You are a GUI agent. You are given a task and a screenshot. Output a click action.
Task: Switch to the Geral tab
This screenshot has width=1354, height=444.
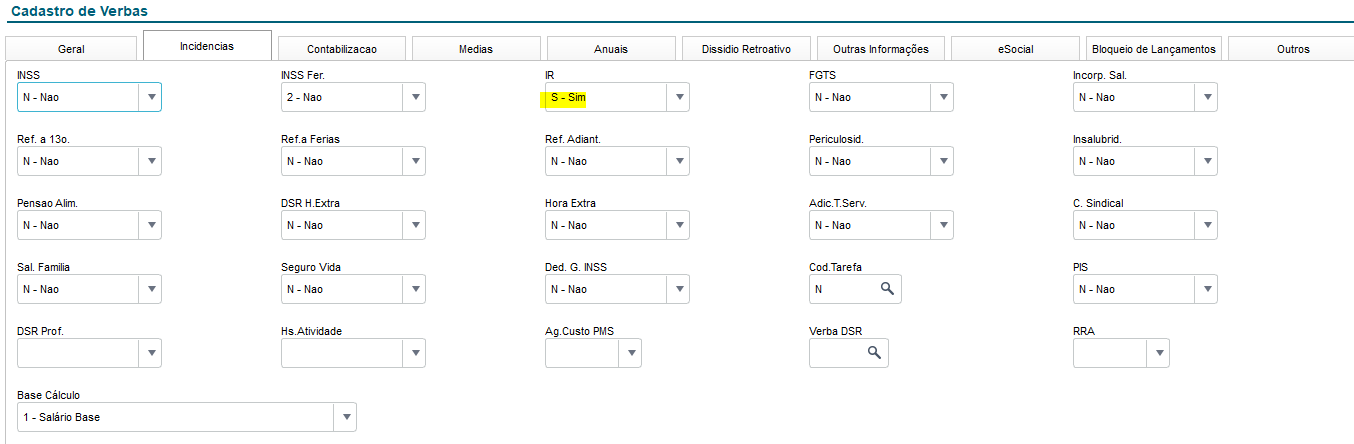[71, 49]
